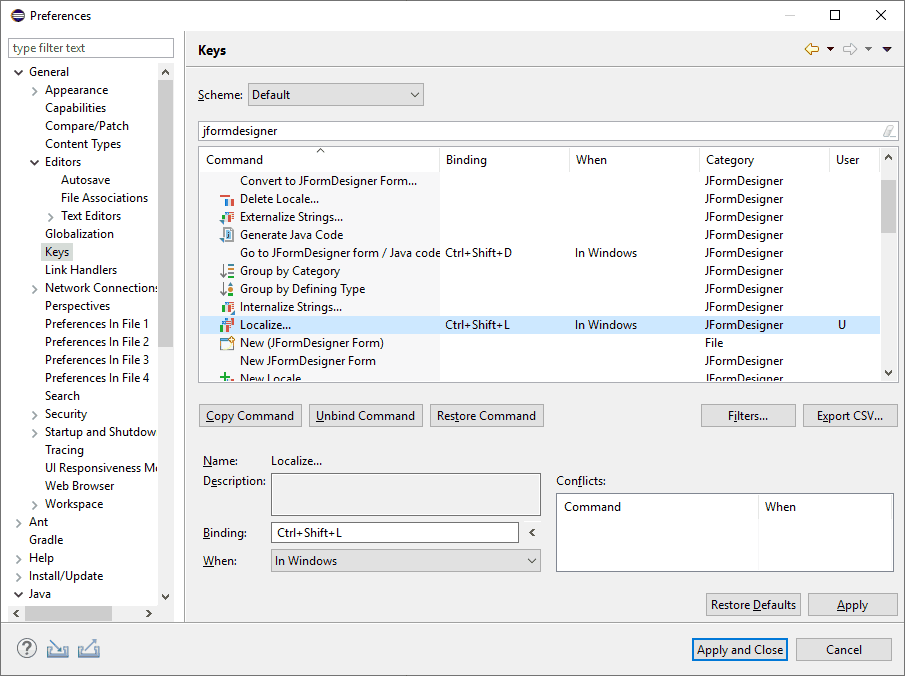Focus the preferences type filter text field
This screenshot has height=676, width=905.
[91, 48]
